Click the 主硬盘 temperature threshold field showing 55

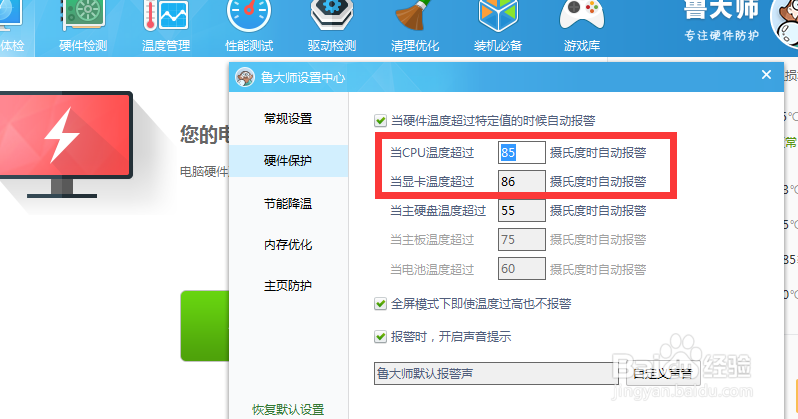[522, 211]
